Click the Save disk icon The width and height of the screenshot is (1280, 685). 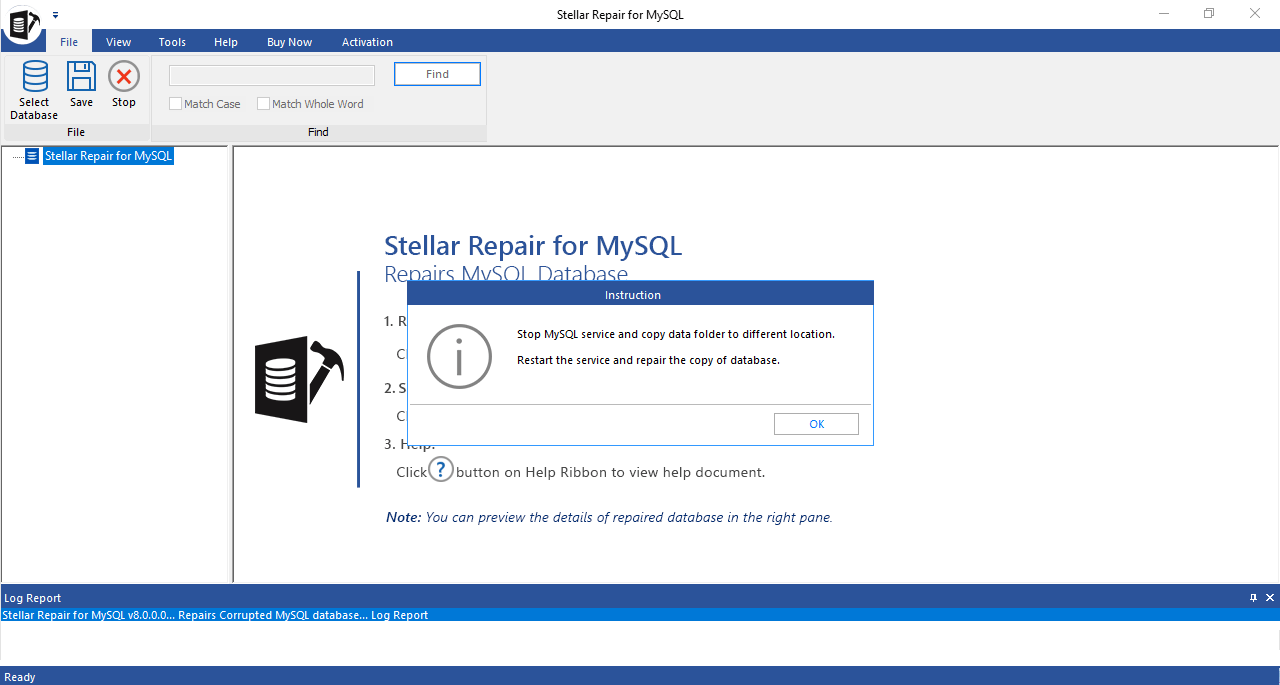click(81, 76)
